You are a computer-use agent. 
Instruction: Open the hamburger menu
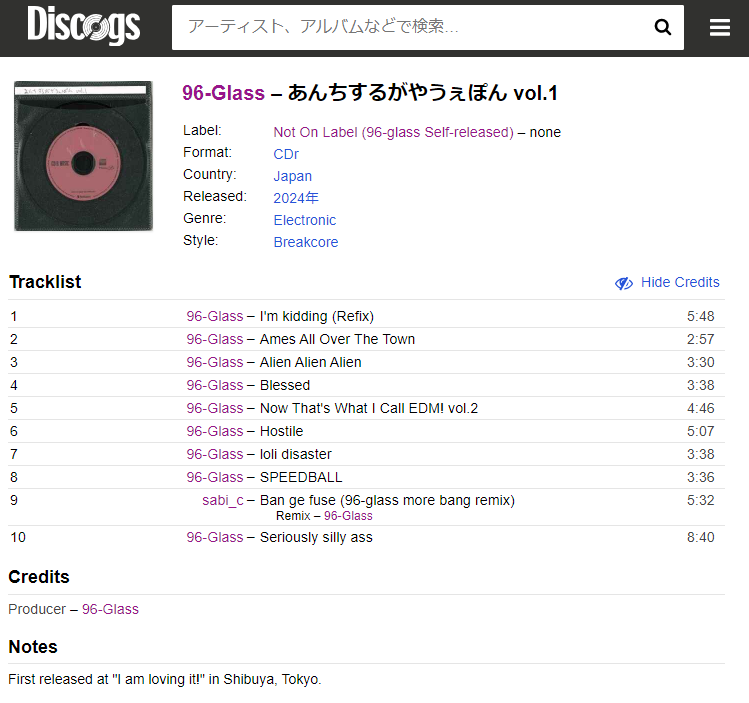click(x=719, y=27)
